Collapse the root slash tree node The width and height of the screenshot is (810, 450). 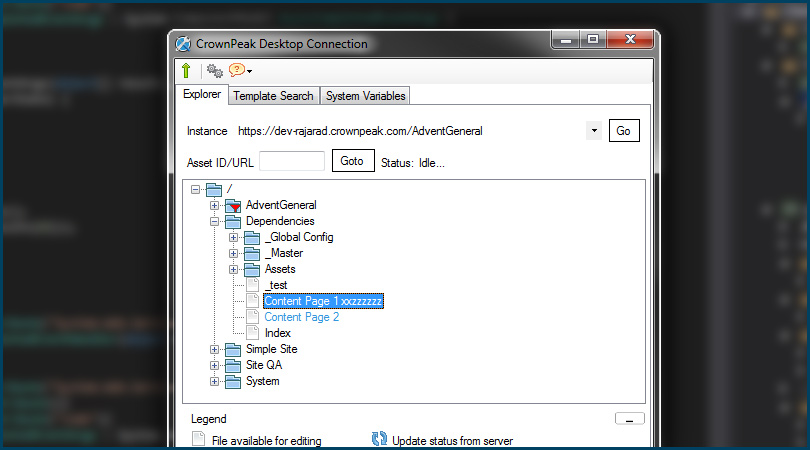(195, 190)
